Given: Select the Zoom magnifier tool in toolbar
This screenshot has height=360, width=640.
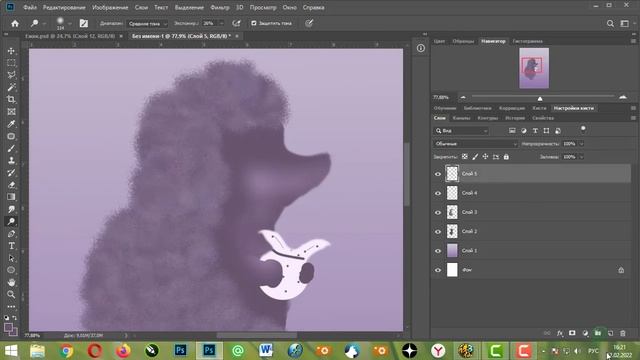Looking at the screenshot, I should (11, 294).
